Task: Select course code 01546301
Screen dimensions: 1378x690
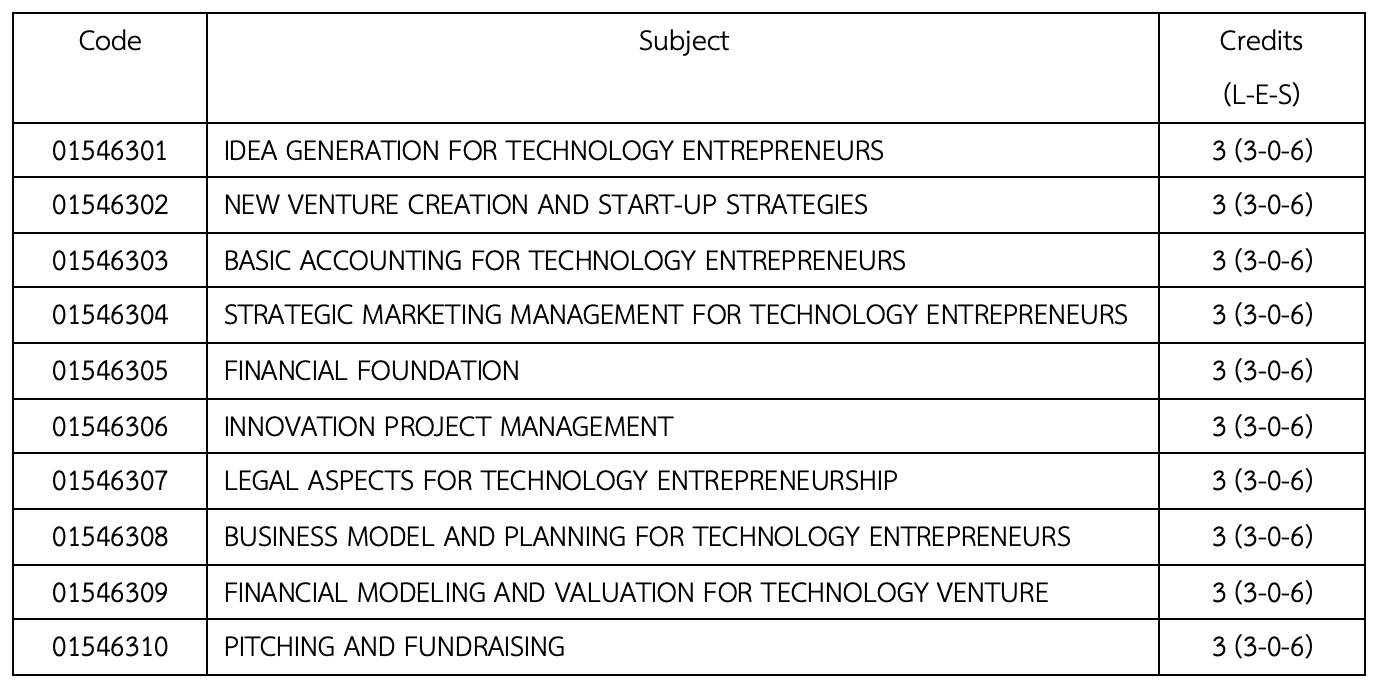Action: pos(110,151)
